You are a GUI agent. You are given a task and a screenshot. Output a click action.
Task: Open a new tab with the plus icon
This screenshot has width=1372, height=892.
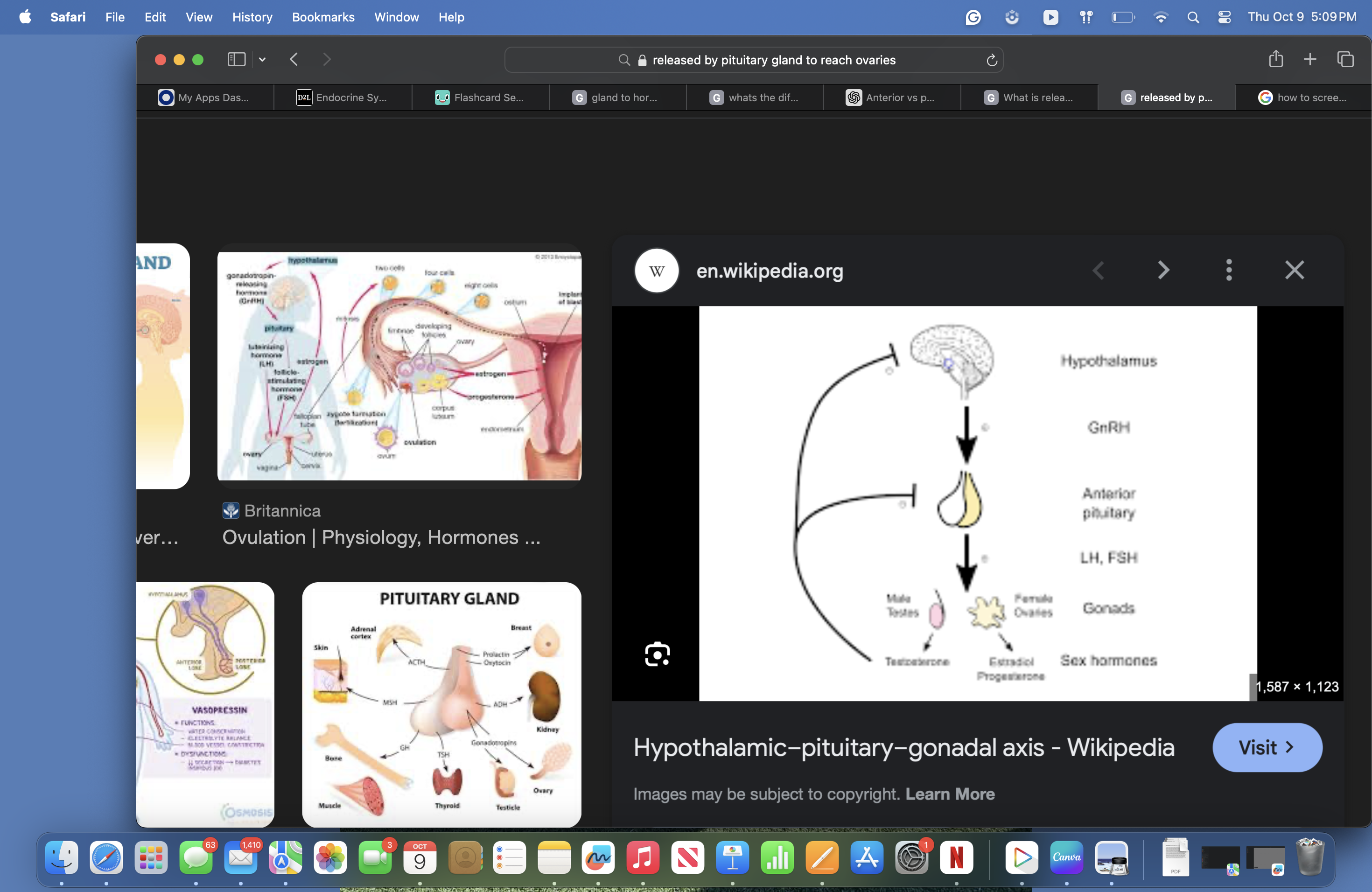(x=1310, y=59)
